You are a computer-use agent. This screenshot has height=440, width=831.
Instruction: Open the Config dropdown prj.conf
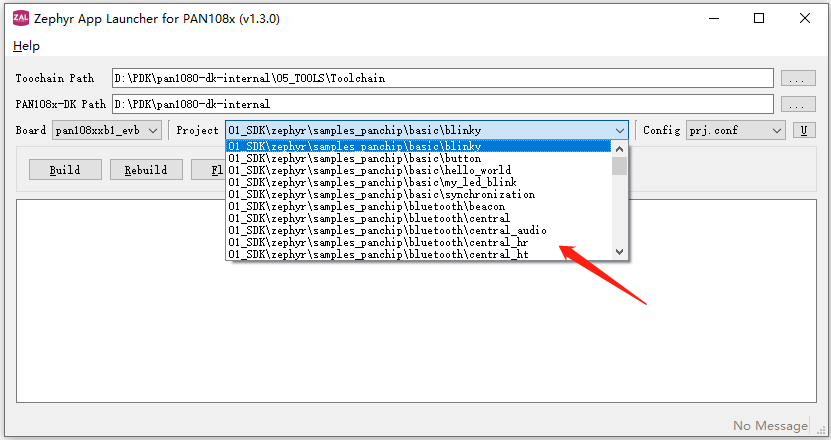pos(736,130)
